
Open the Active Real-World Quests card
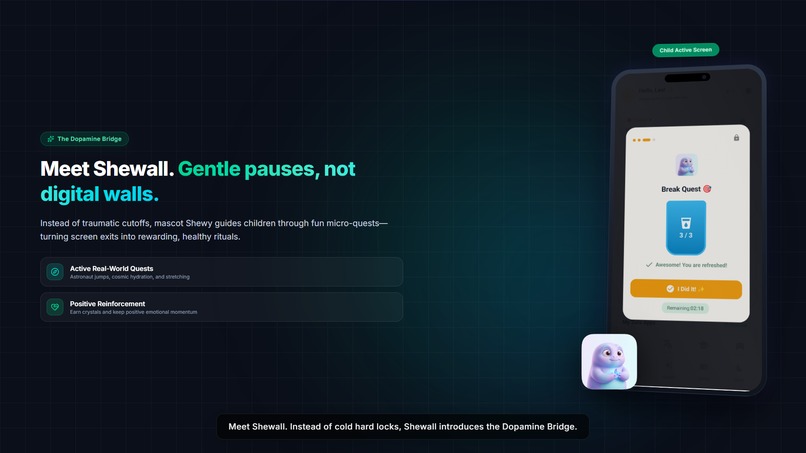pyautogui.click(x=222, y=272)
